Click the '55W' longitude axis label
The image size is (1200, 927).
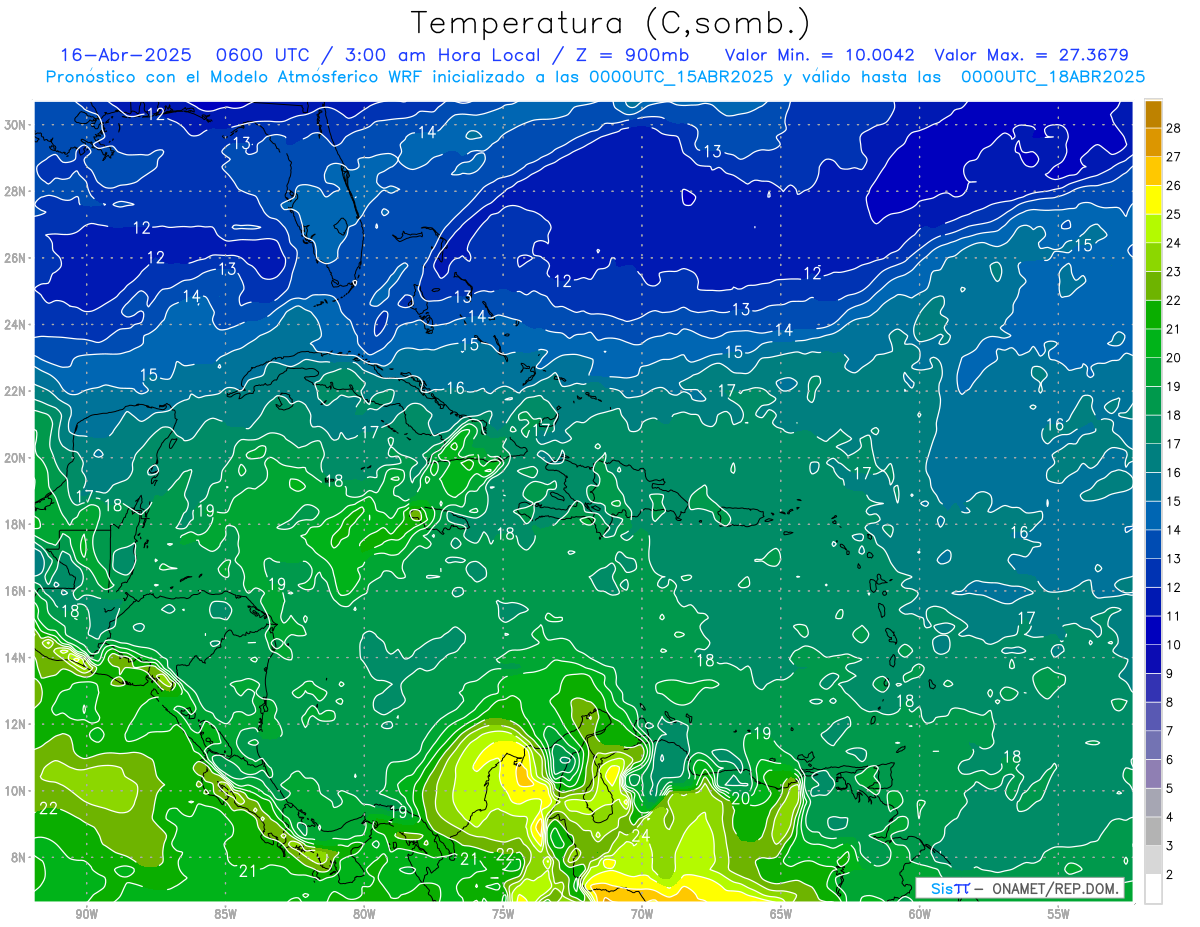(1058, 914)
